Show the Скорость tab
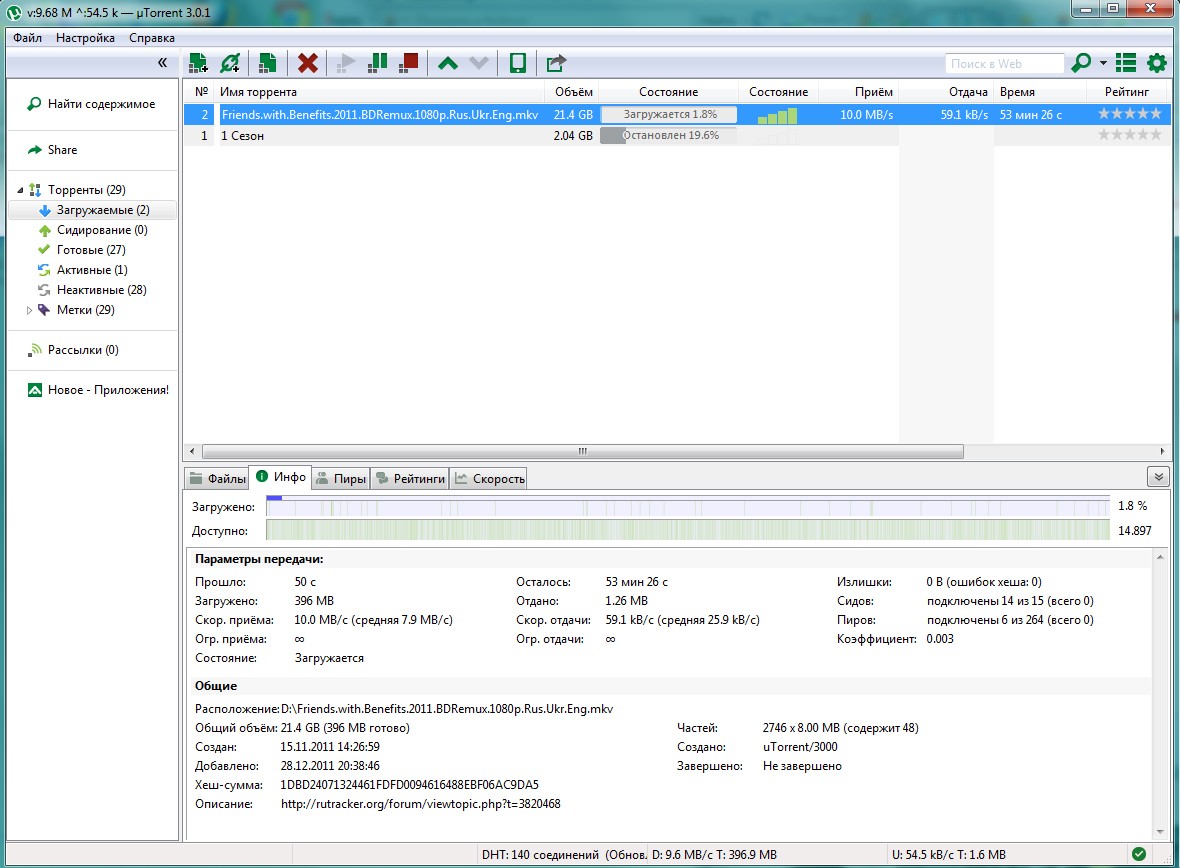Viewport: 1180px width, 868px height. [x=489, y=479]
